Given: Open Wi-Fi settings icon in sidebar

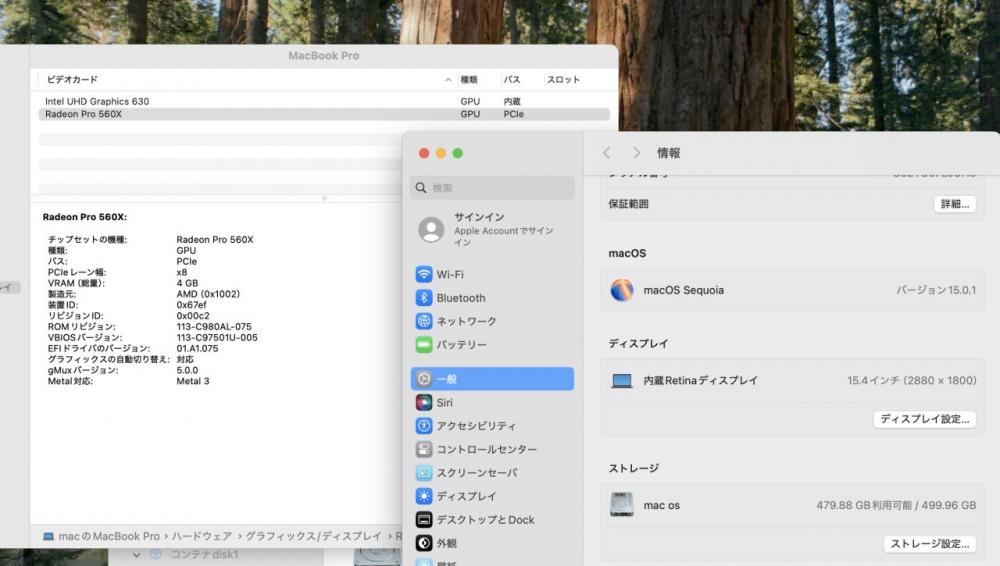Looking at the screenshot, I should click(x=423, y=274).
